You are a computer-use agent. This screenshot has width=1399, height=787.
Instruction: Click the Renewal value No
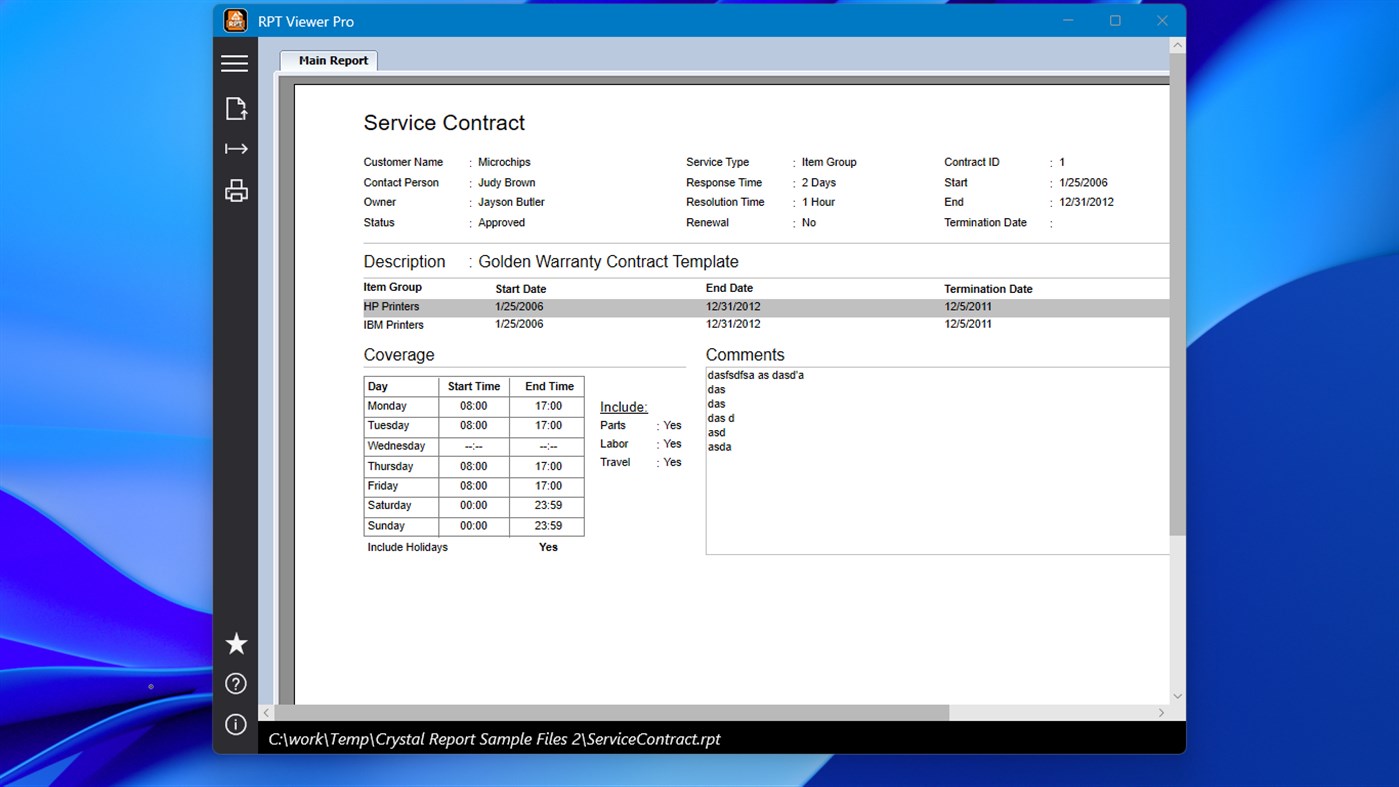[x=809, y=223]
